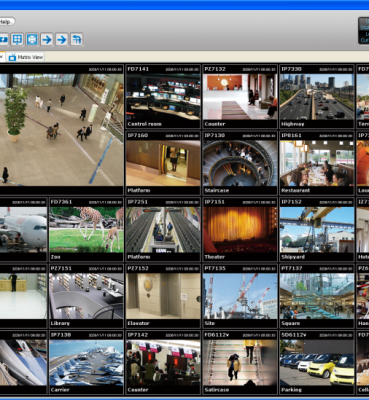Select the PZ7132 Counter camera
The width and height of the screenshot is (369, 400).
point(240,97)
